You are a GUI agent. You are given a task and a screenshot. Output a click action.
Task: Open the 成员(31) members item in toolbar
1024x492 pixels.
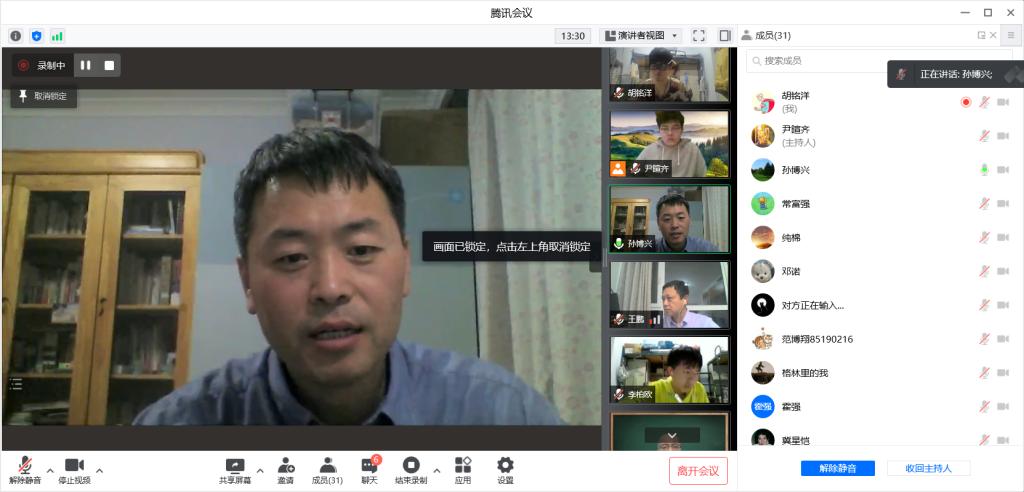(x=327, y=469)
